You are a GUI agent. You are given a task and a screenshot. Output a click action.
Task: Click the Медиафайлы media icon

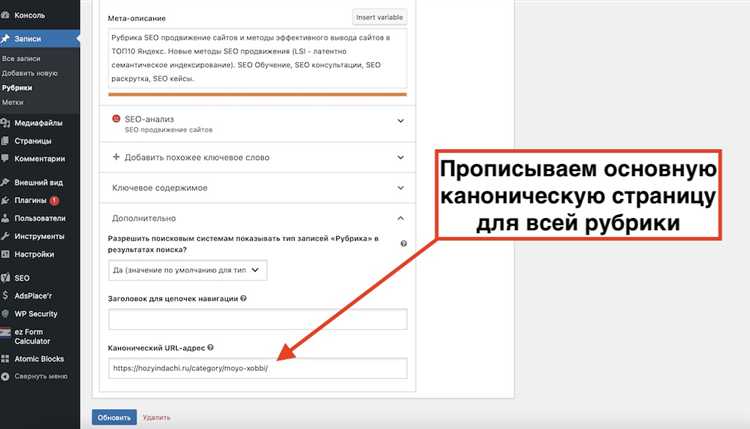pyautogui.click(x=5, y=123)
